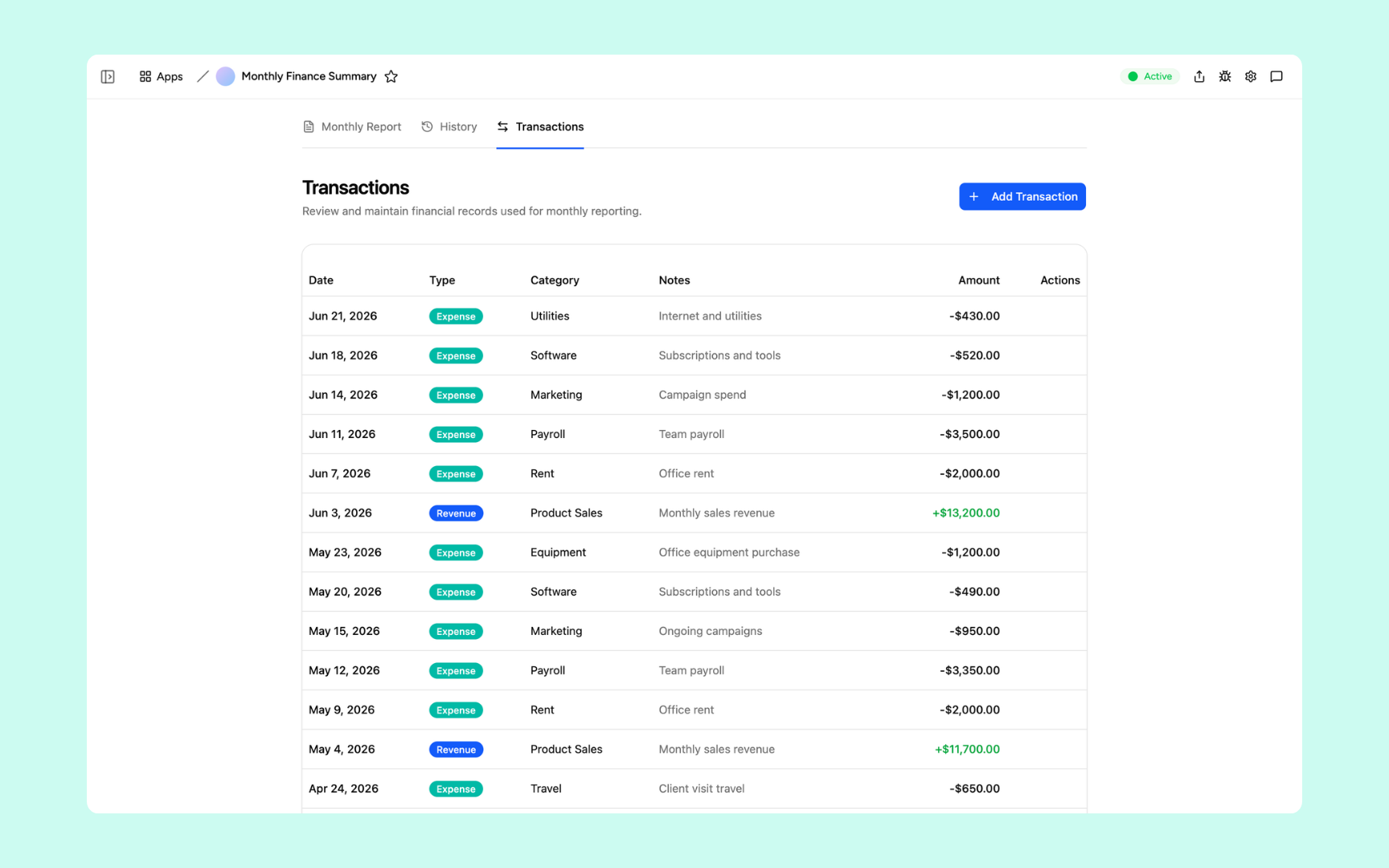Image resolution: width=1389 pixels, height=868 pixels.
Task: Click the Jun 21, 2026 date cell
Action: click(x=343, y=316)
